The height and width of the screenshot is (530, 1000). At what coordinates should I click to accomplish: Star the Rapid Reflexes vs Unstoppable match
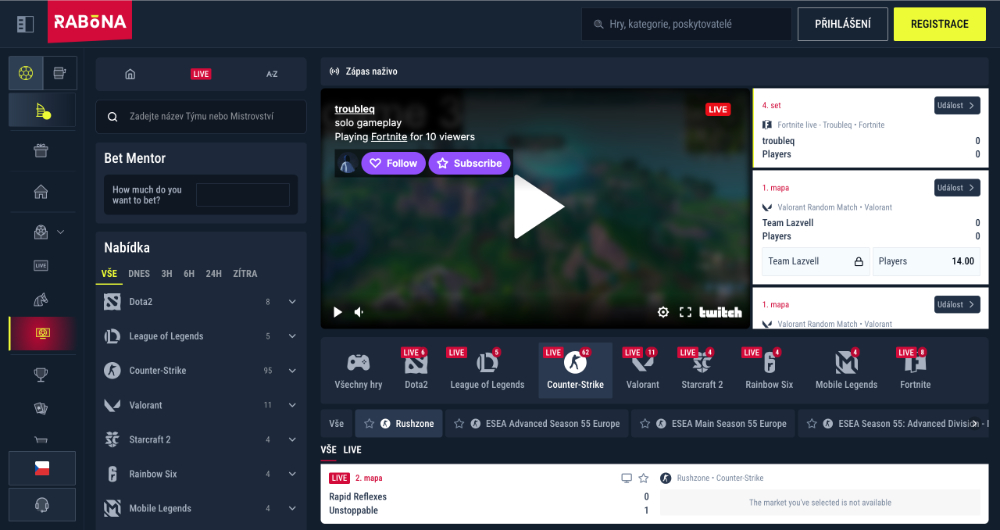pyautogui.click(x=643, y=478)
